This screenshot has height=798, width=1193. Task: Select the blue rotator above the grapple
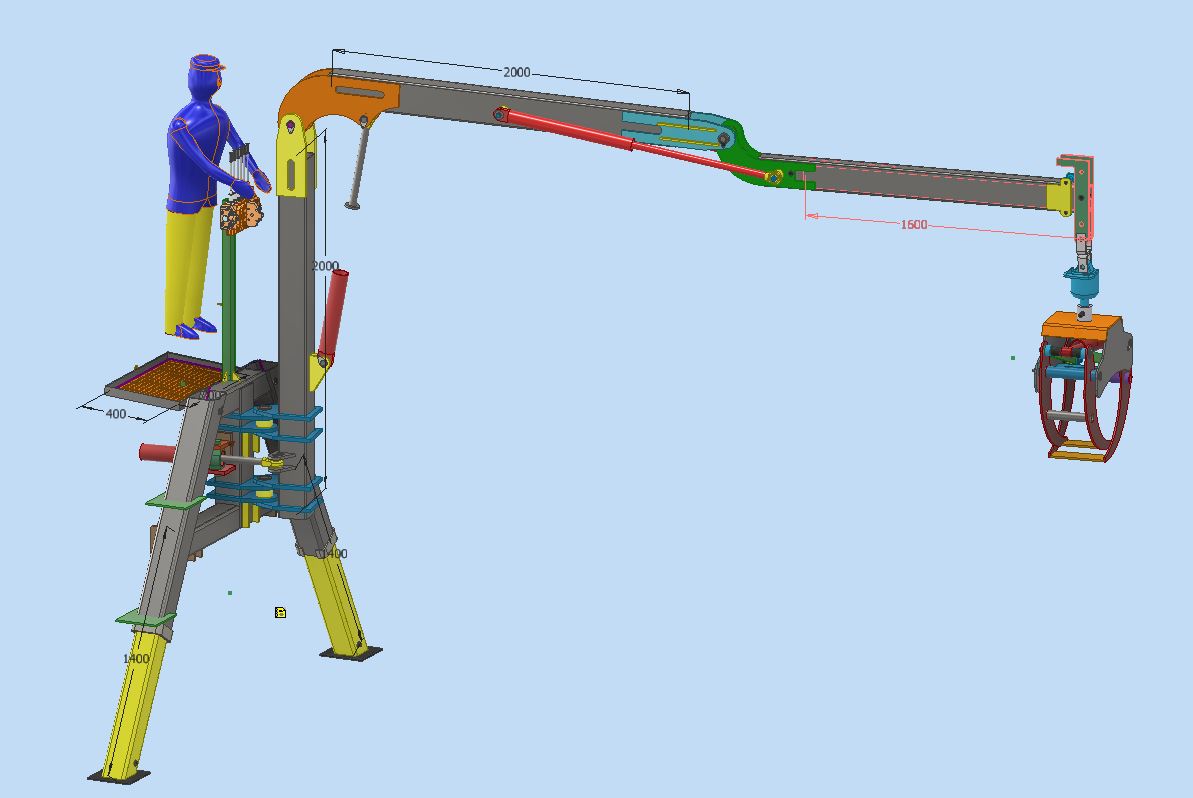(x=1082, y=284)
